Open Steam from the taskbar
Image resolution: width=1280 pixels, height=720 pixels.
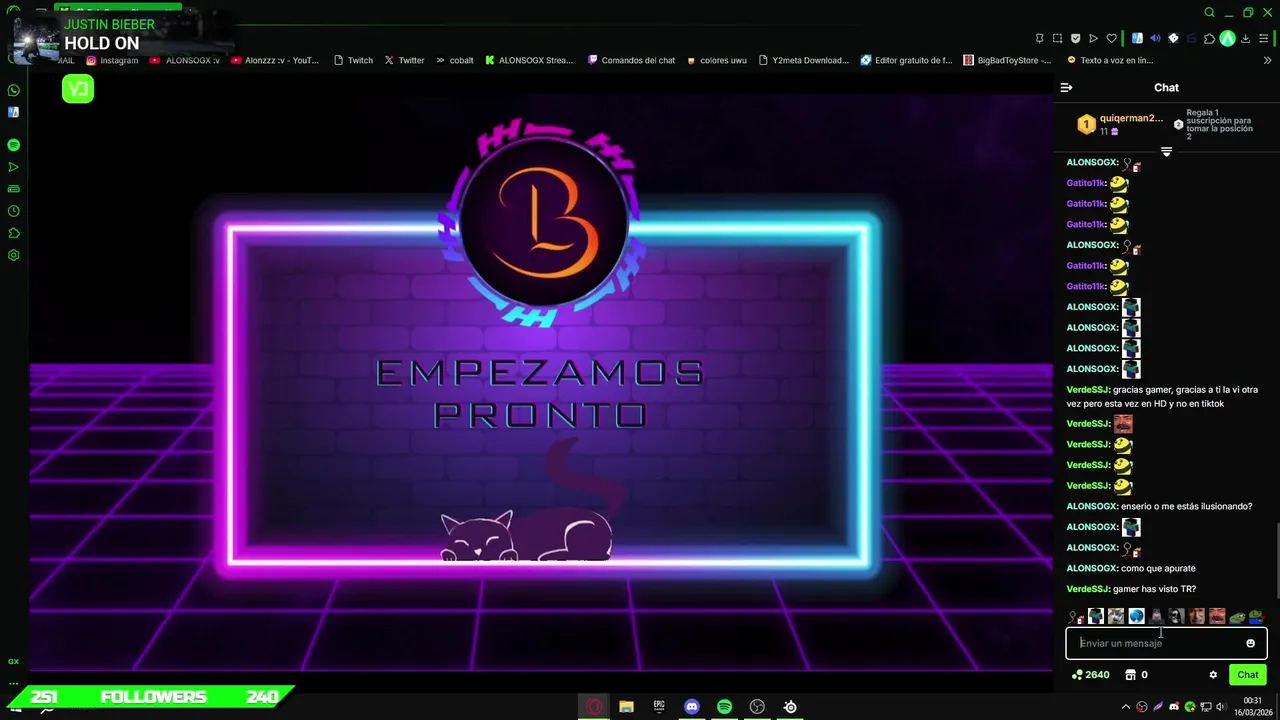click(790, 707)
